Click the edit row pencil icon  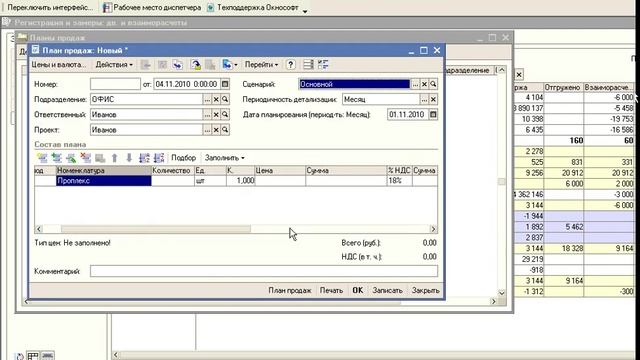tap(71, 158)
